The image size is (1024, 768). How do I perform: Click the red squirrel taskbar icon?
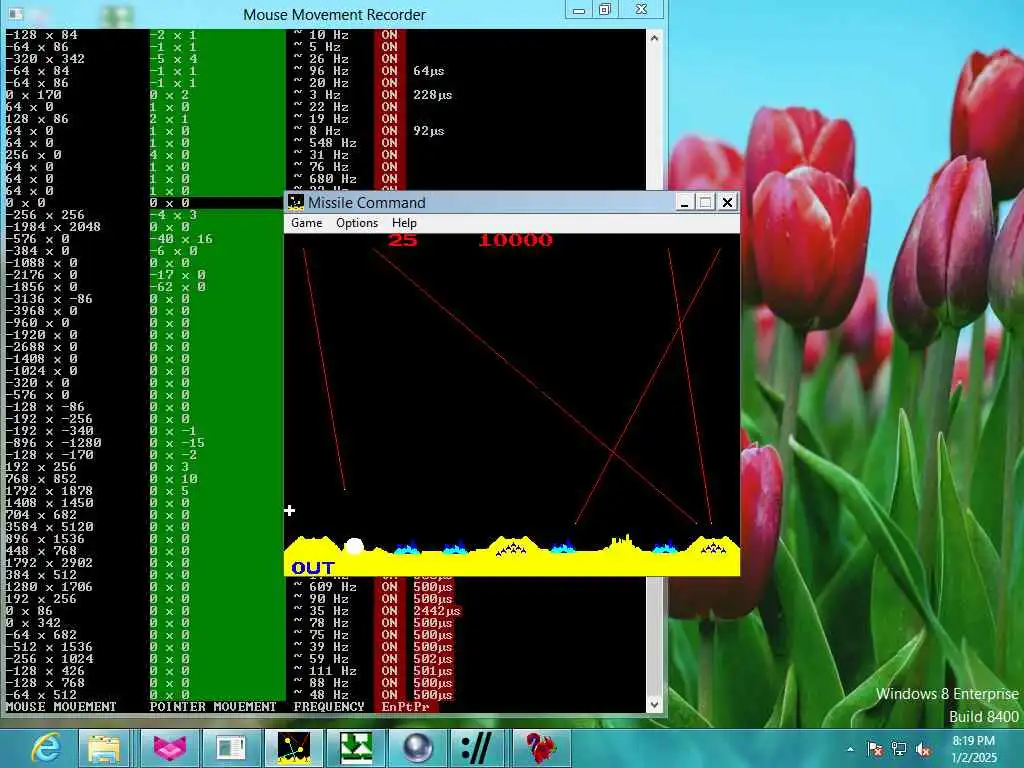pos(542,748)
